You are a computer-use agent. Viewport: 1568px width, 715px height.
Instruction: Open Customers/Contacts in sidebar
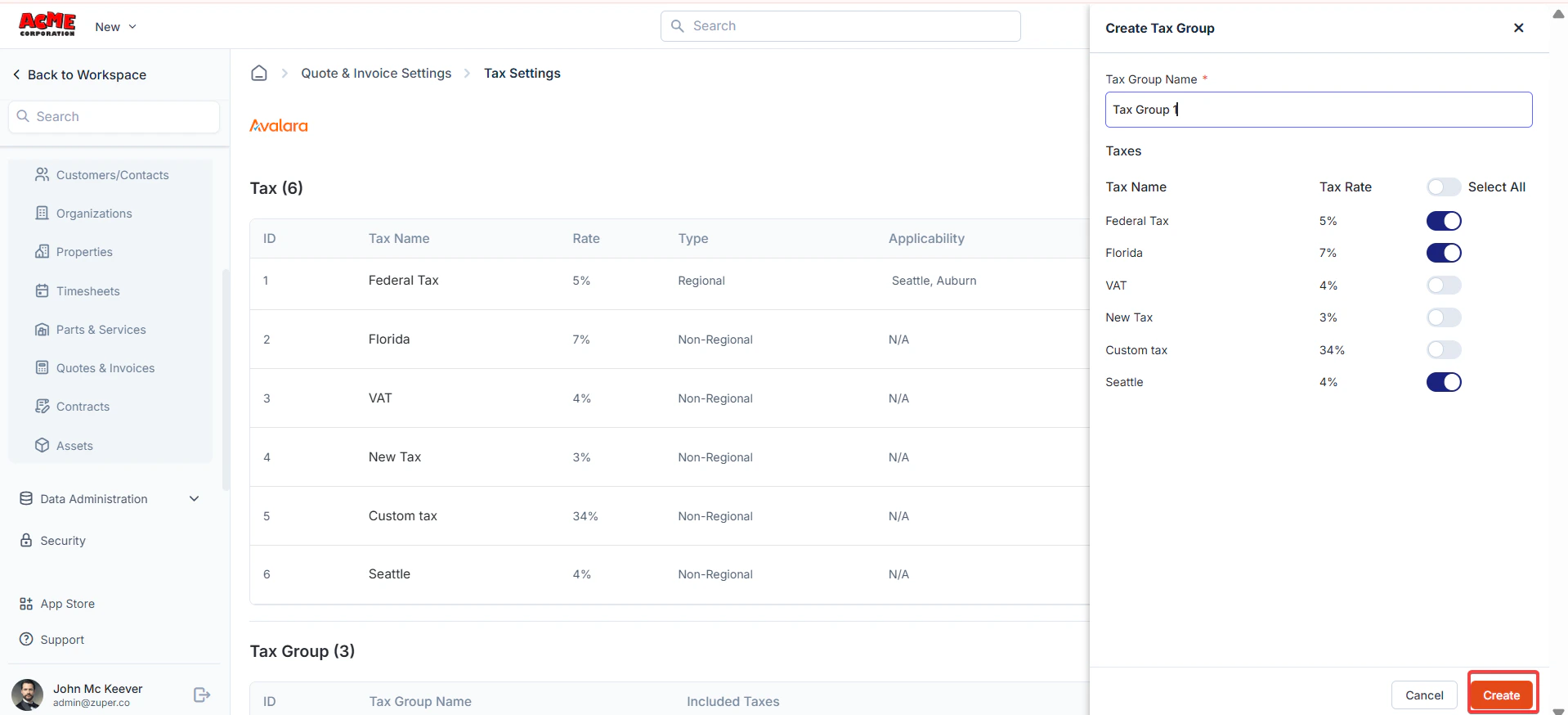[112, 175]
